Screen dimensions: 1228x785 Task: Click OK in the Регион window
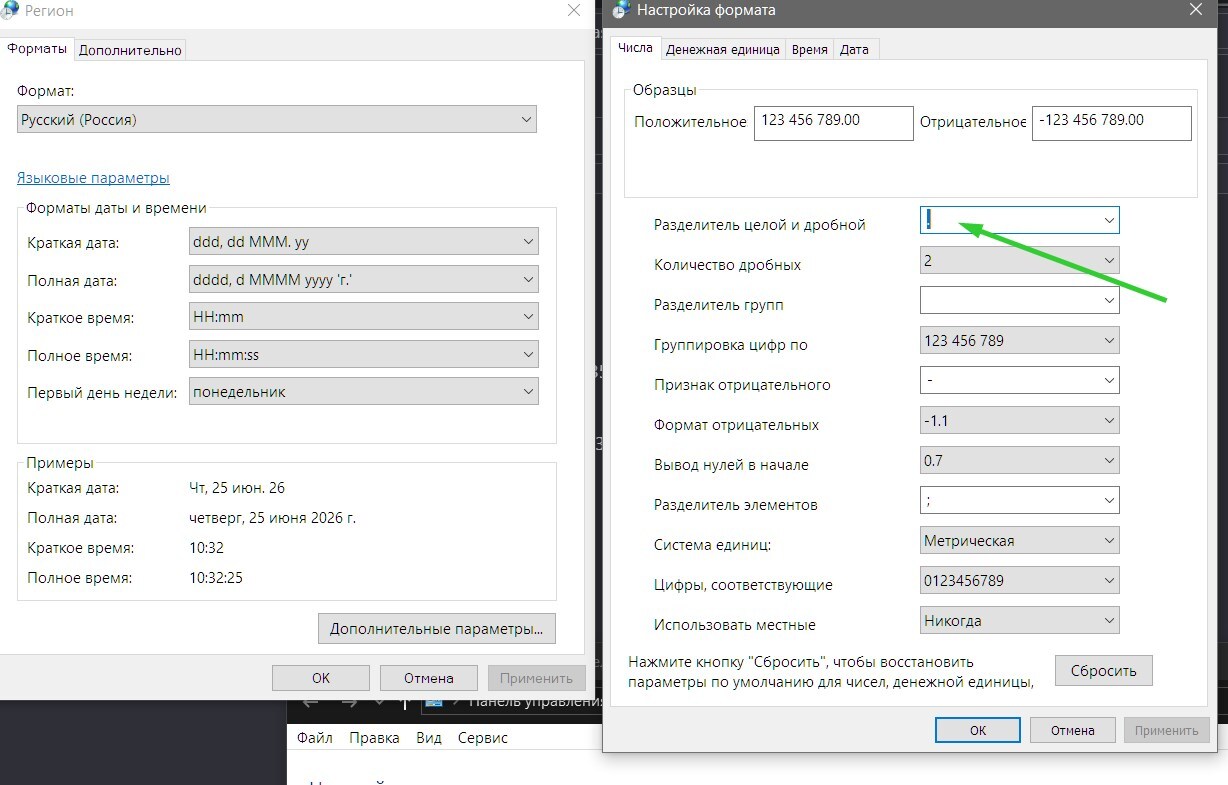click(x=321, y=677)
